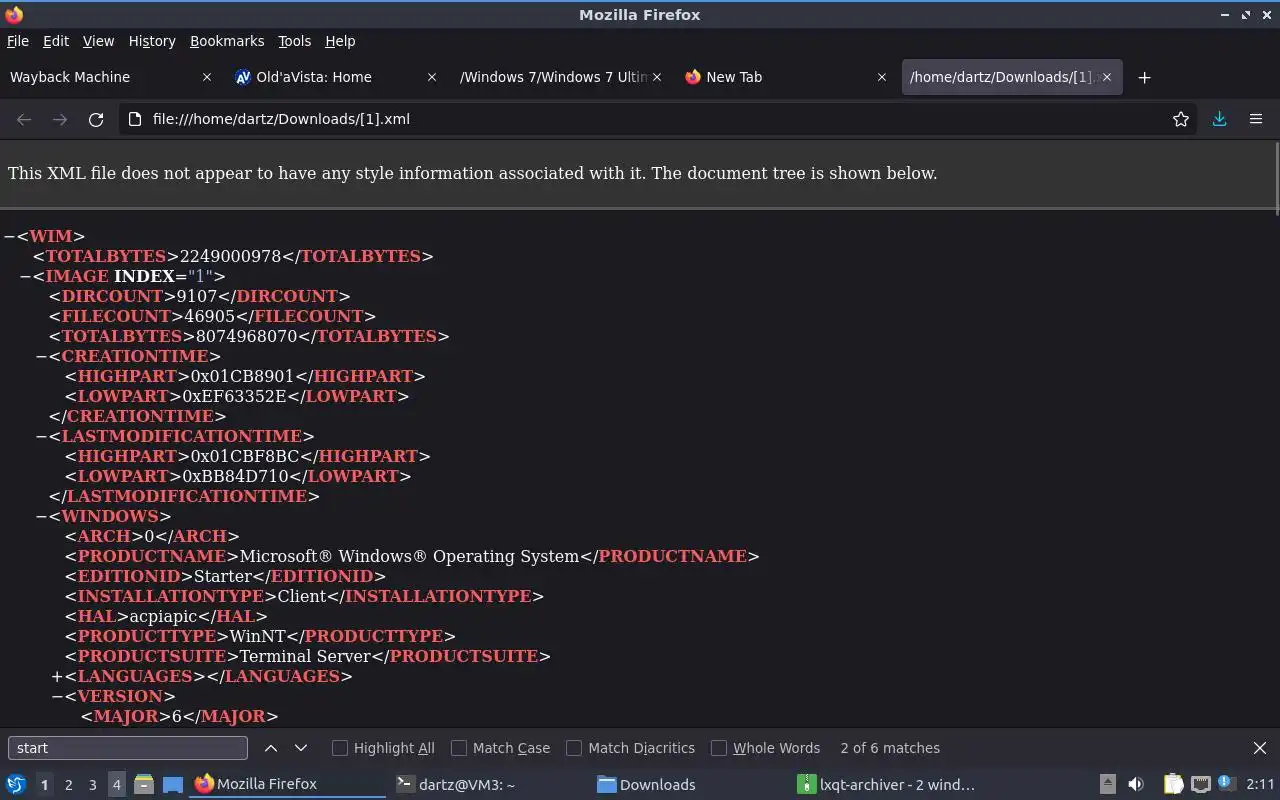The width and height of the screenshot is (1280, 800).
Task: Open lxqt-archiver window from taskbar
Action: [x=886, y=785]
